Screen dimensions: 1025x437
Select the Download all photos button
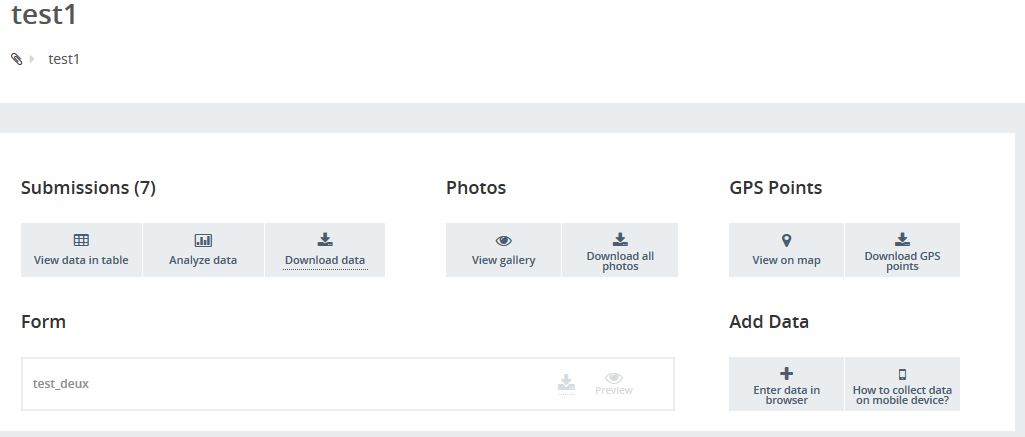(x=620, y=250)
